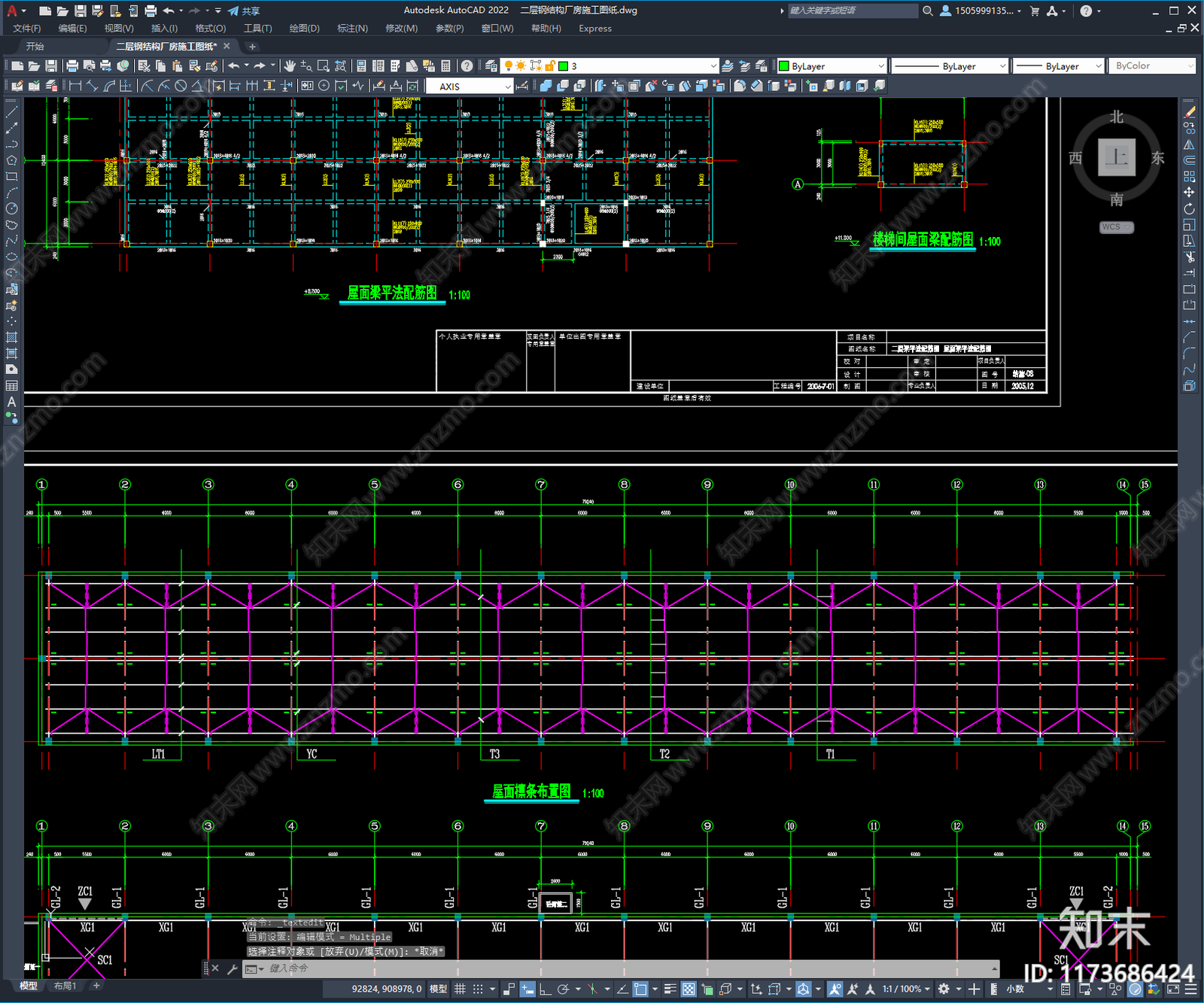The height and width of the screenshot is (1003, 1204).
Task: Click the 上 top face of the ViewCube
Action: (1116, 157)
